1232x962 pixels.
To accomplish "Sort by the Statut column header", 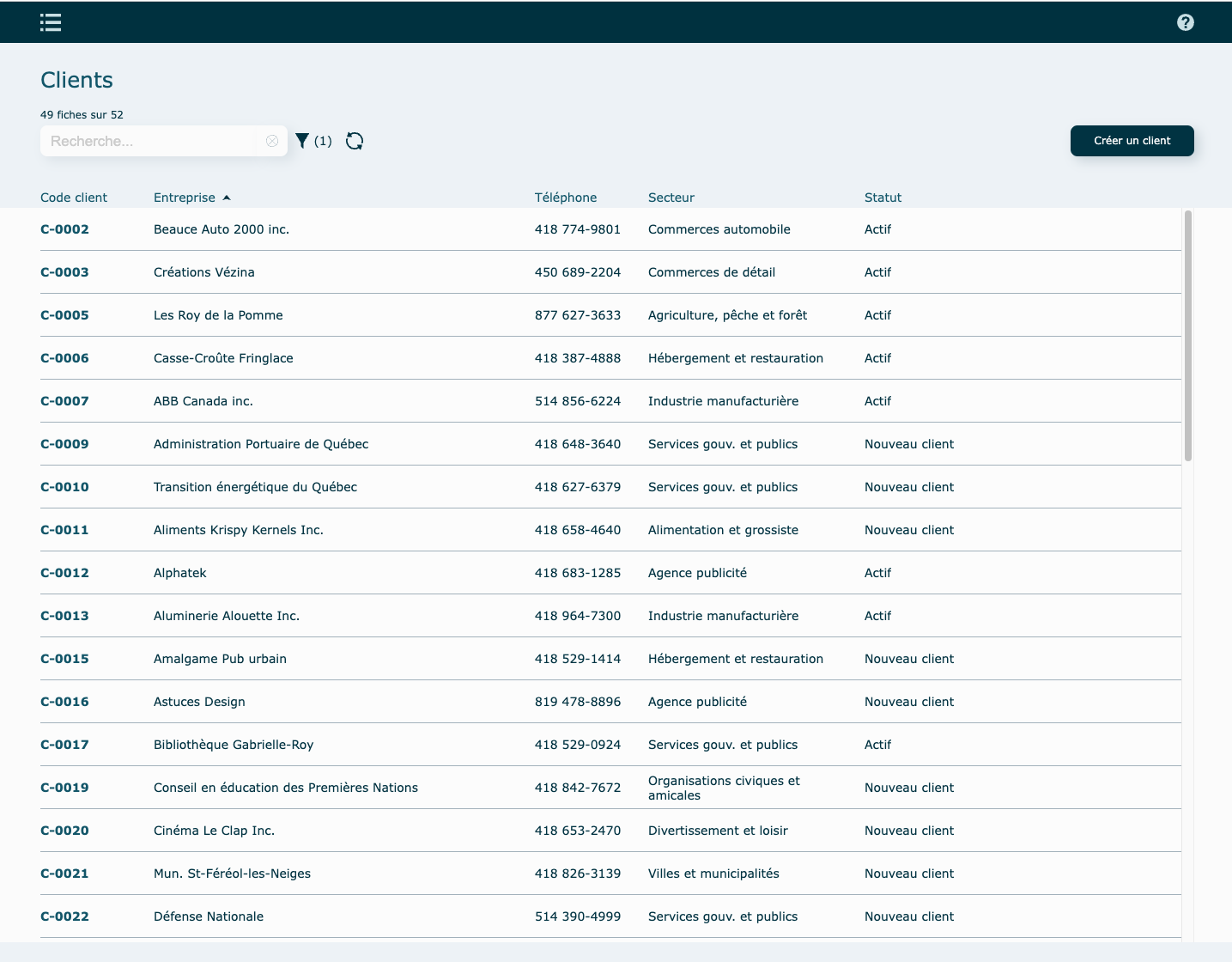I will pos(883,198).
